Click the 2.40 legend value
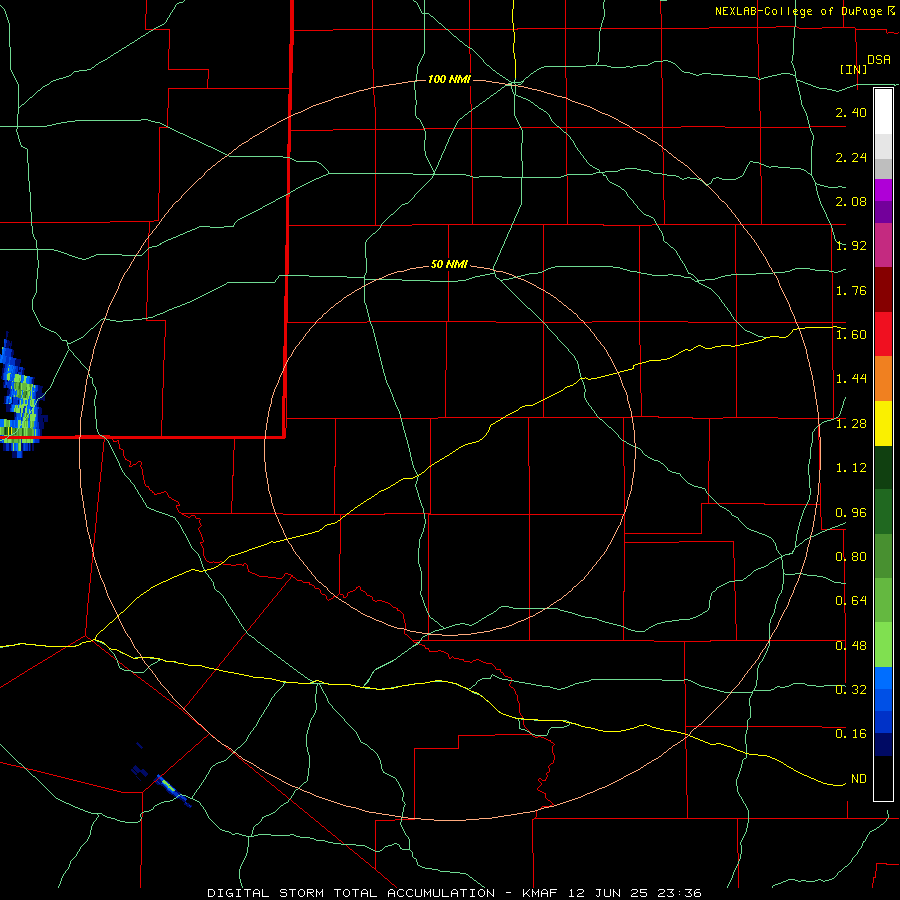 coord(851,112)
